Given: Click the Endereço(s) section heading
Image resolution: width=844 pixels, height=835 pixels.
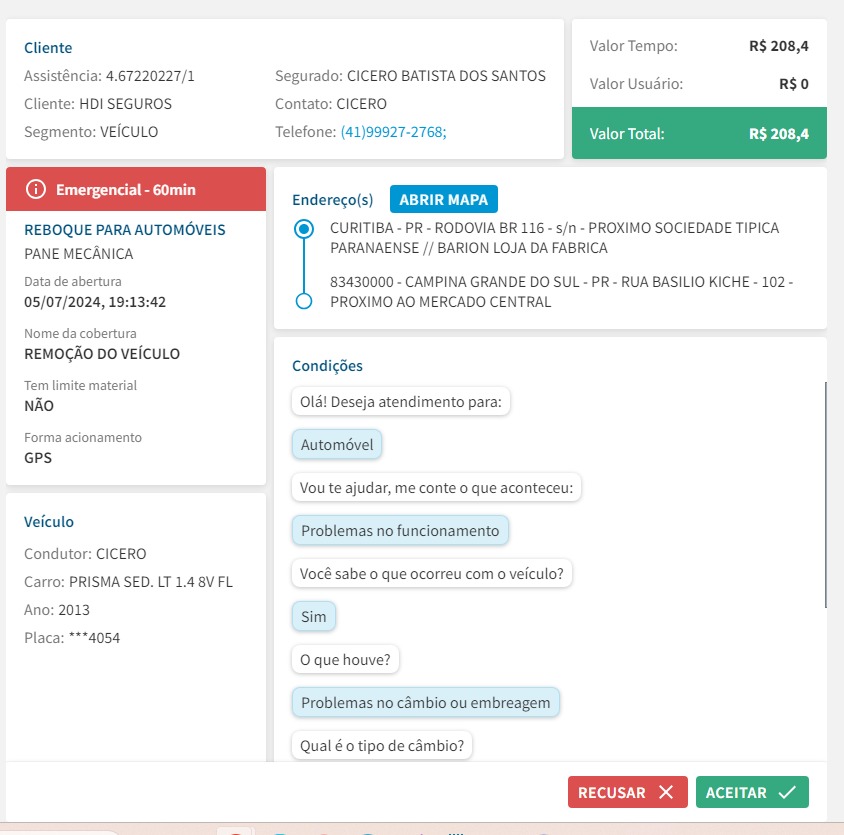Looking at the screenshot, I should [333, 200].
